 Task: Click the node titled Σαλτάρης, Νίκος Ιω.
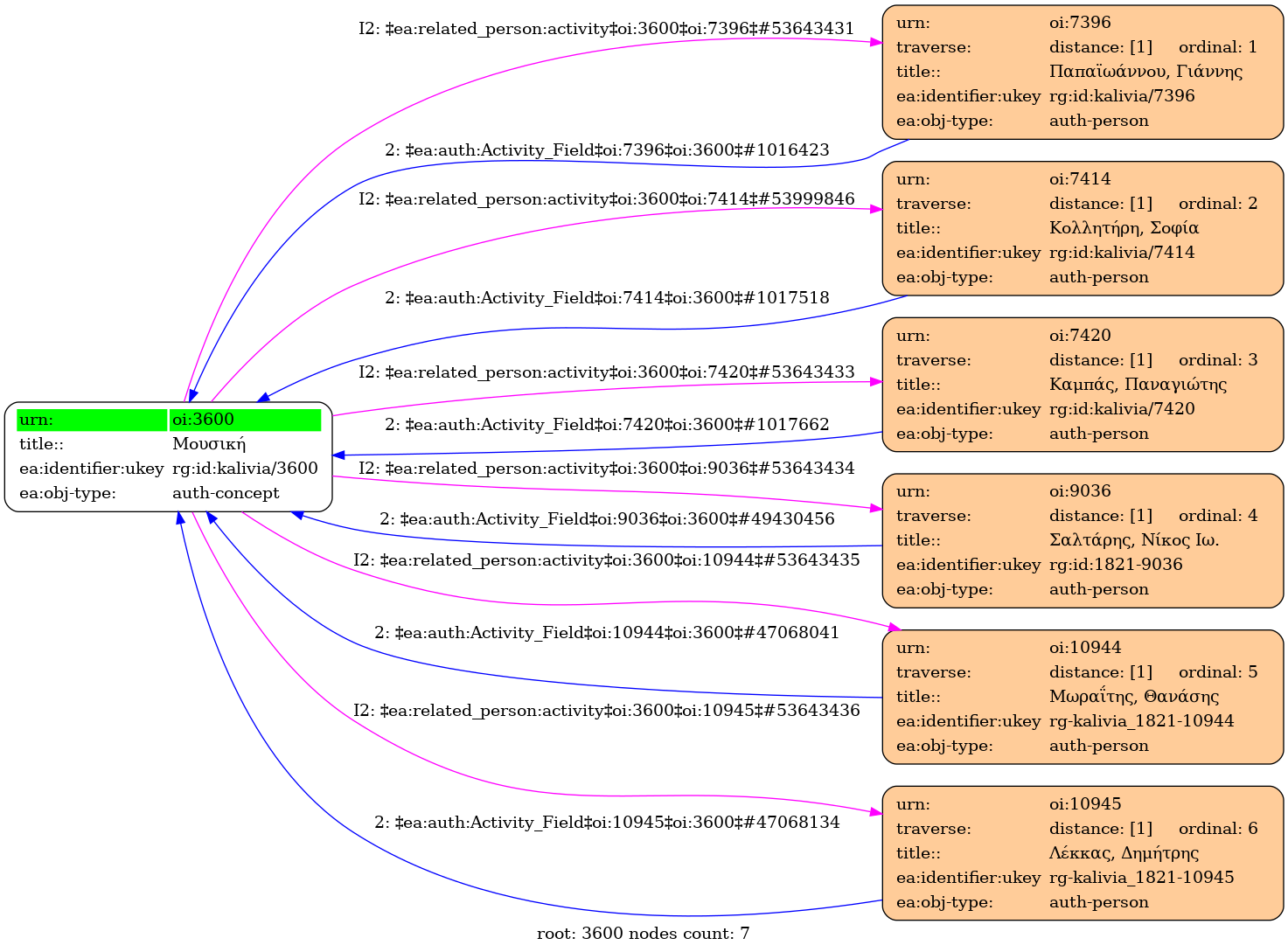click(1133, 540)
